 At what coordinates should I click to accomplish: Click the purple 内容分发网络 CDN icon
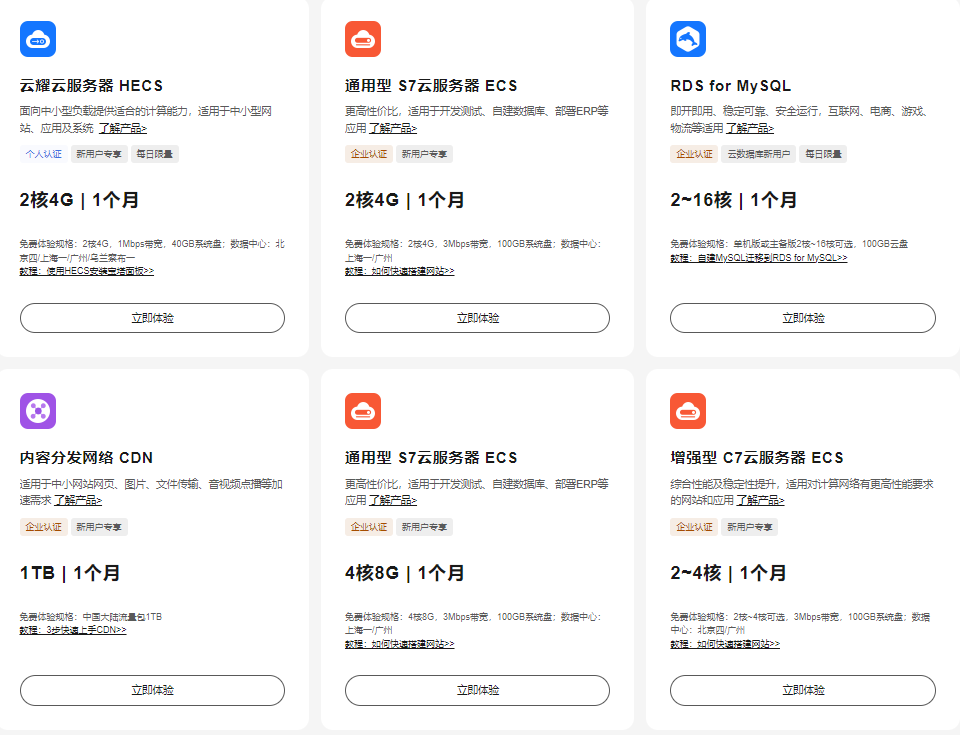click(x=38, y=411)
